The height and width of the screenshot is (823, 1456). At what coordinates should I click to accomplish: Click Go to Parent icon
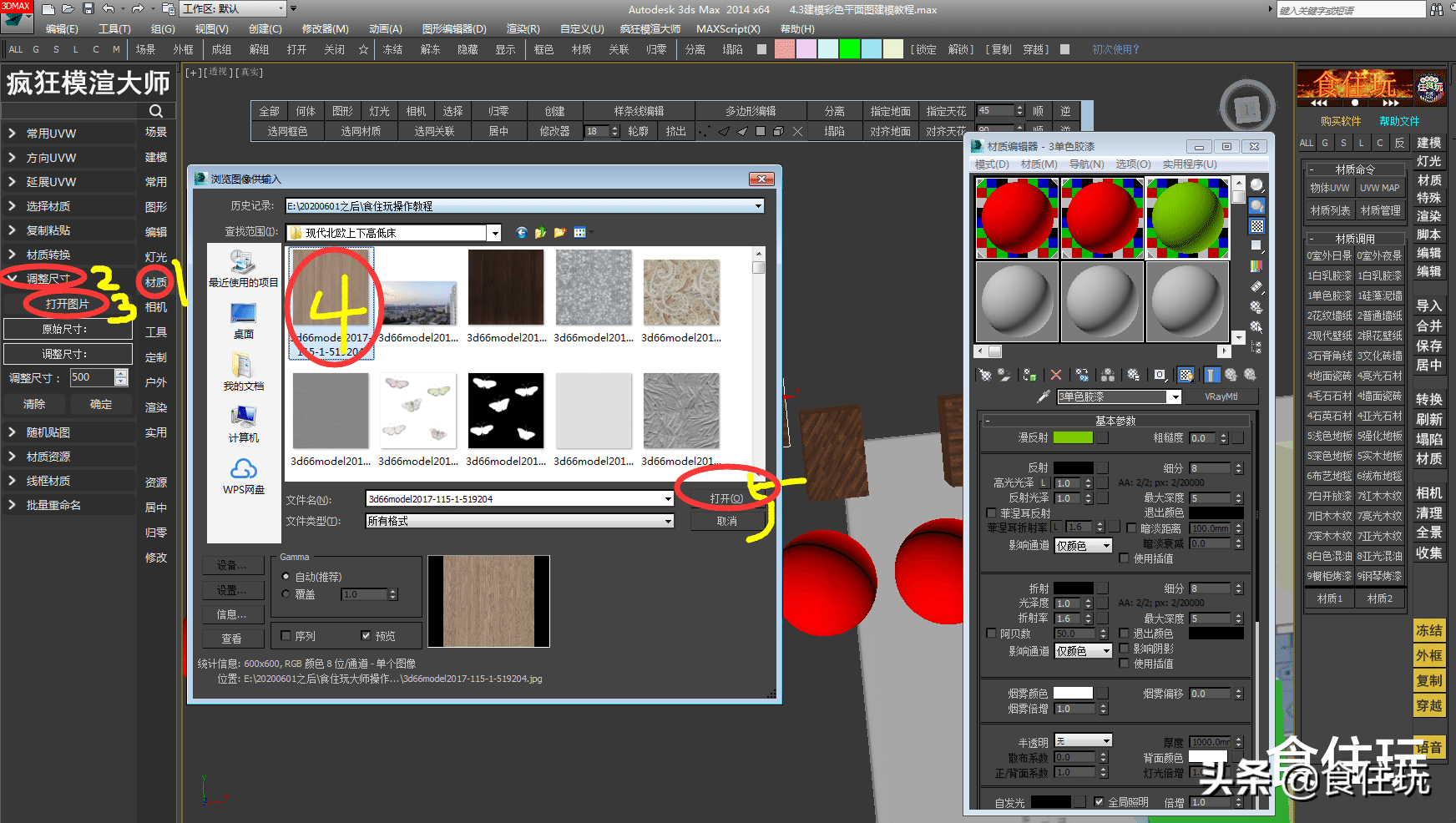pyautogui.click(x=1231, y=375)
